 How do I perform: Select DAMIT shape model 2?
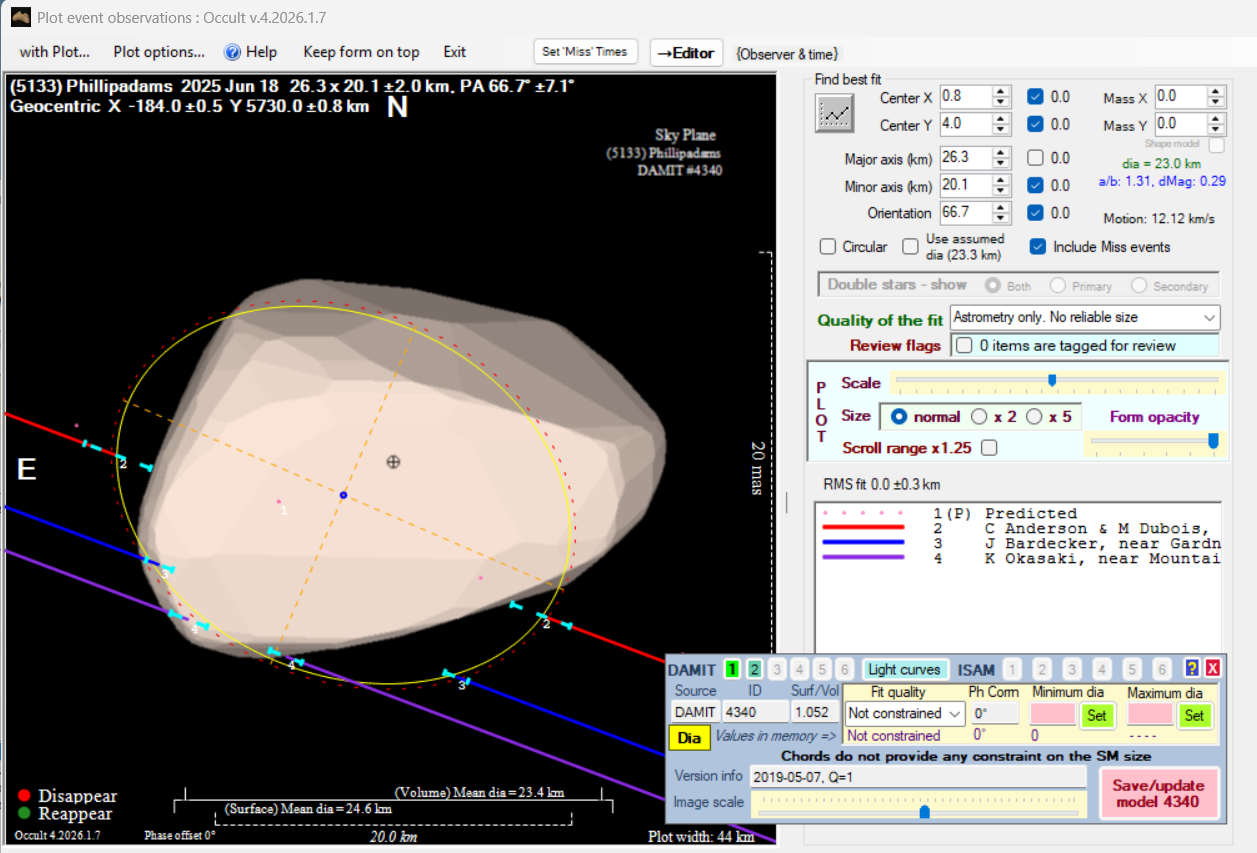coord(754,669)
